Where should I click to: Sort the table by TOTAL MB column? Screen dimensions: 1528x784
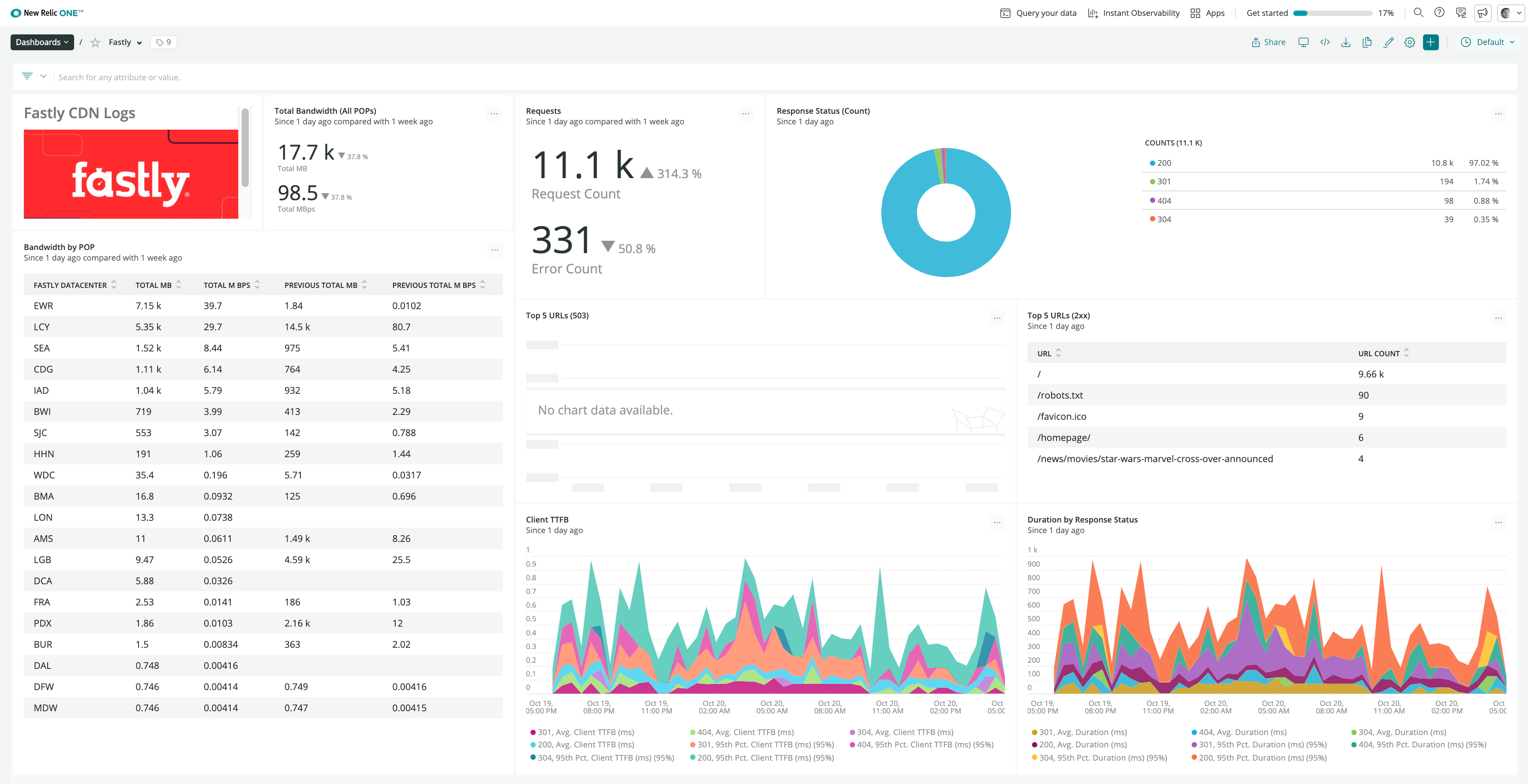point(179,285)
